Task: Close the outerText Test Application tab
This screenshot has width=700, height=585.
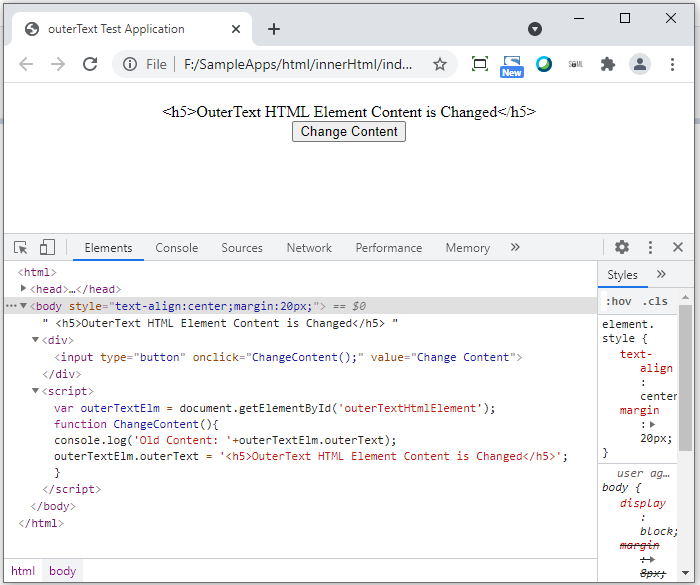Action: tap(236, 29)
